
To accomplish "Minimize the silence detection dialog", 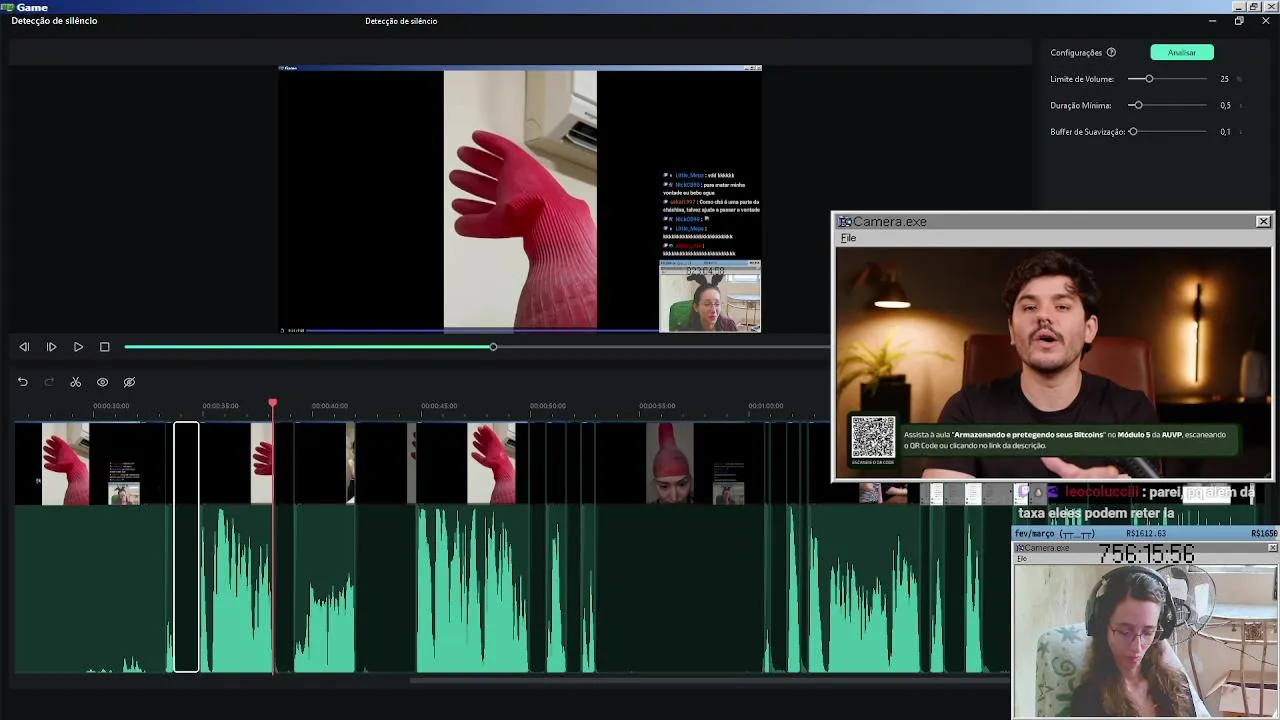I will pyautogui.click(x=1212, y=21).
